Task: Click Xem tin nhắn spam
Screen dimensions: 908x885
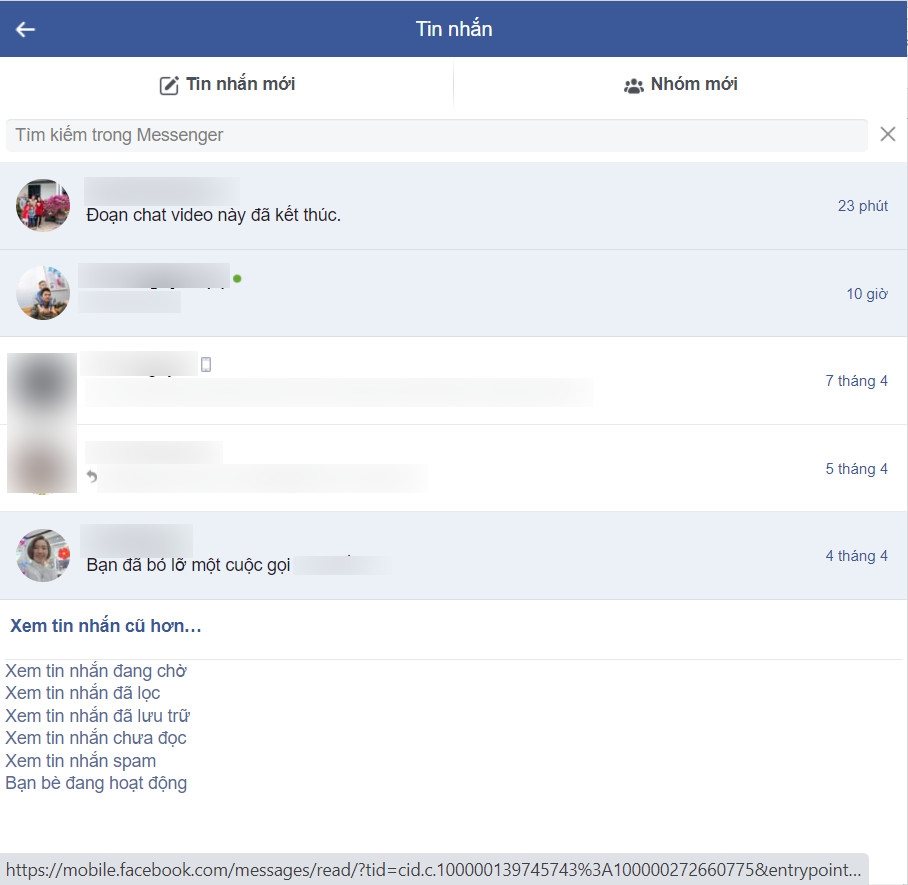Action: [82, 760]
